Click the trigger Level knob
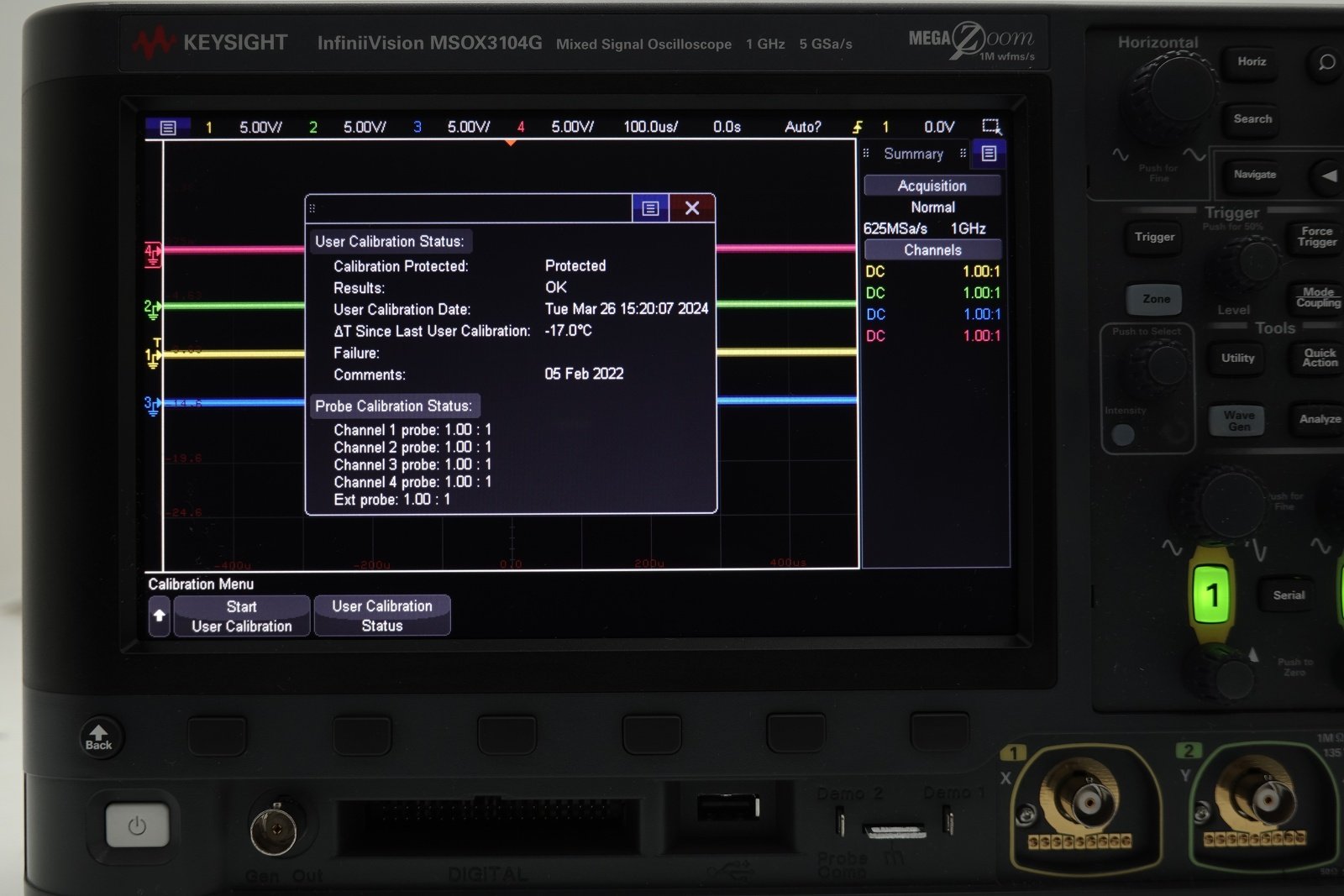The image size is (1344, 896). 1251,265
